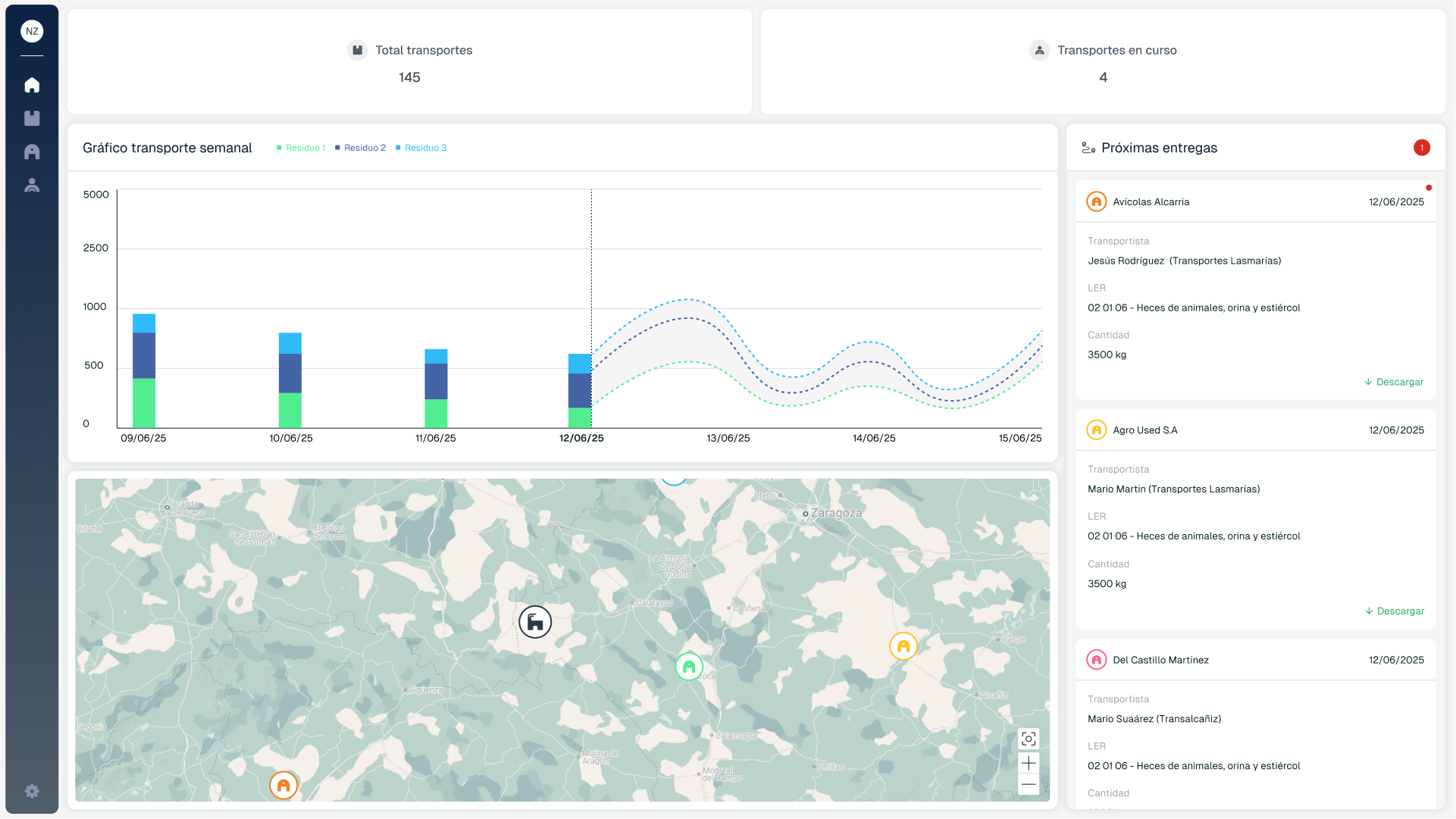Toggle Residuo 1 legend series
Screen dimensions: 1456x819
(301, 148)
